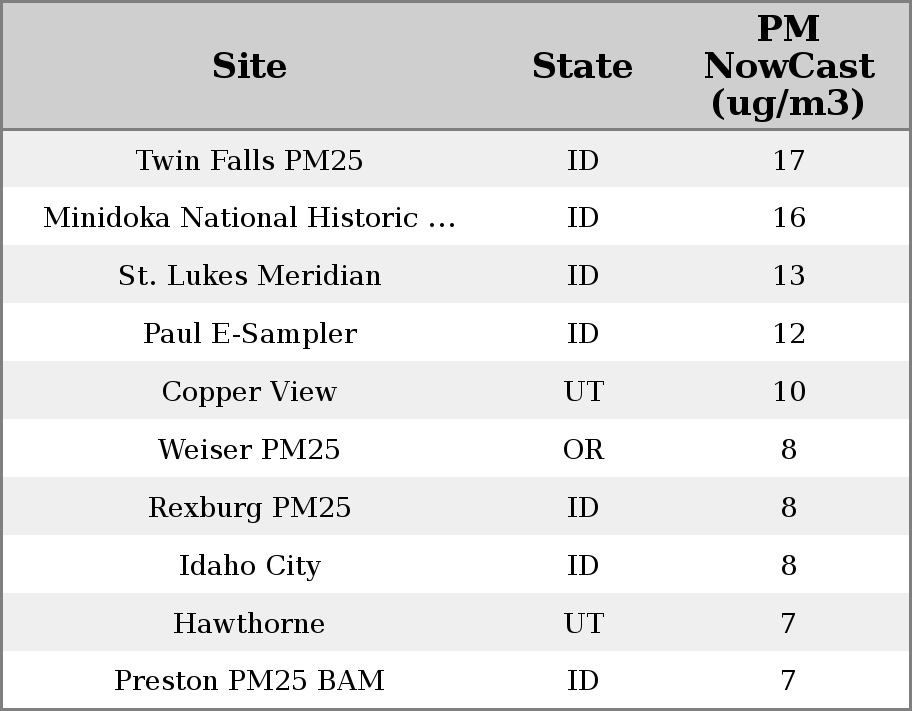Select the Idaho City row
This screenshot has height=711, width=912.
[x=249, y=566]
